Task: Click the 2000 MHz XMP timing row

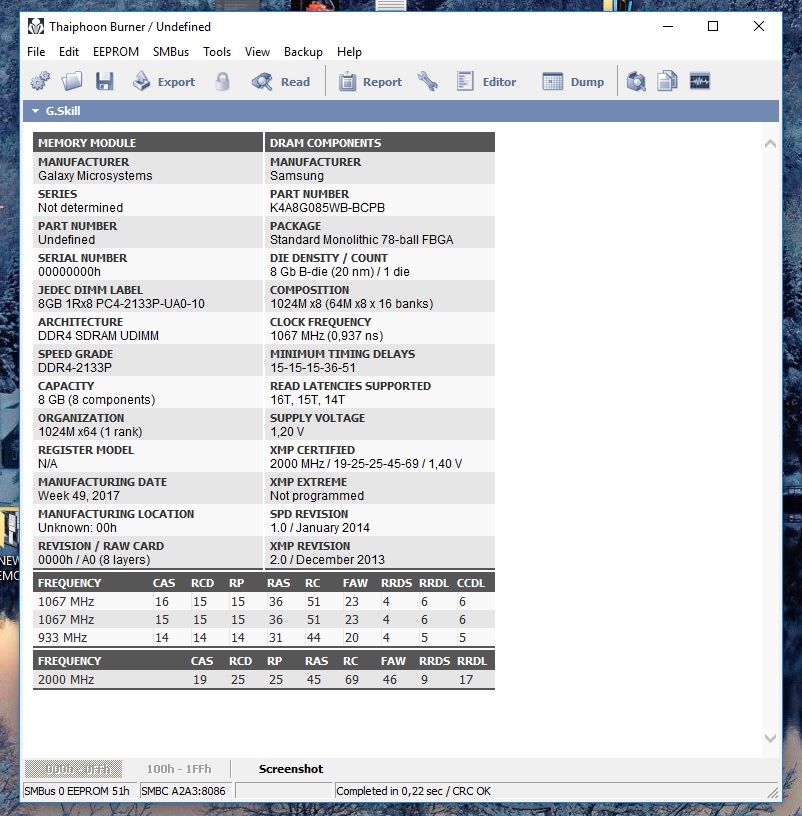Action: (263, 679)
